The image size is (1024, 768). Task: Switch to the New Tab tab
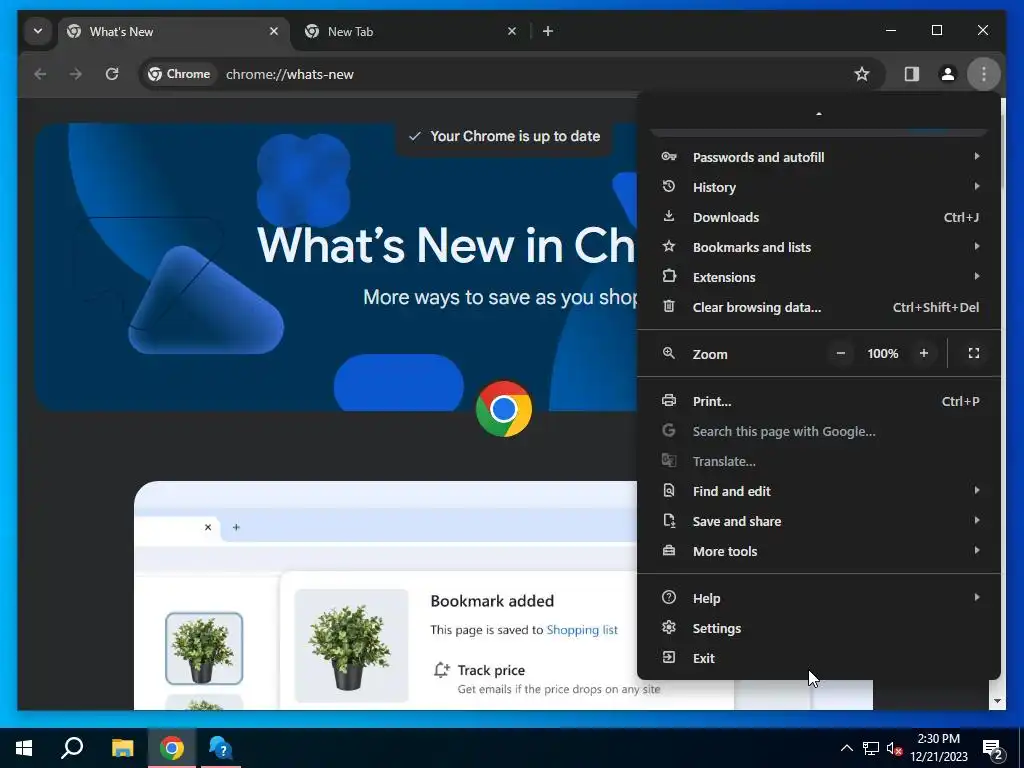point(410,31)
